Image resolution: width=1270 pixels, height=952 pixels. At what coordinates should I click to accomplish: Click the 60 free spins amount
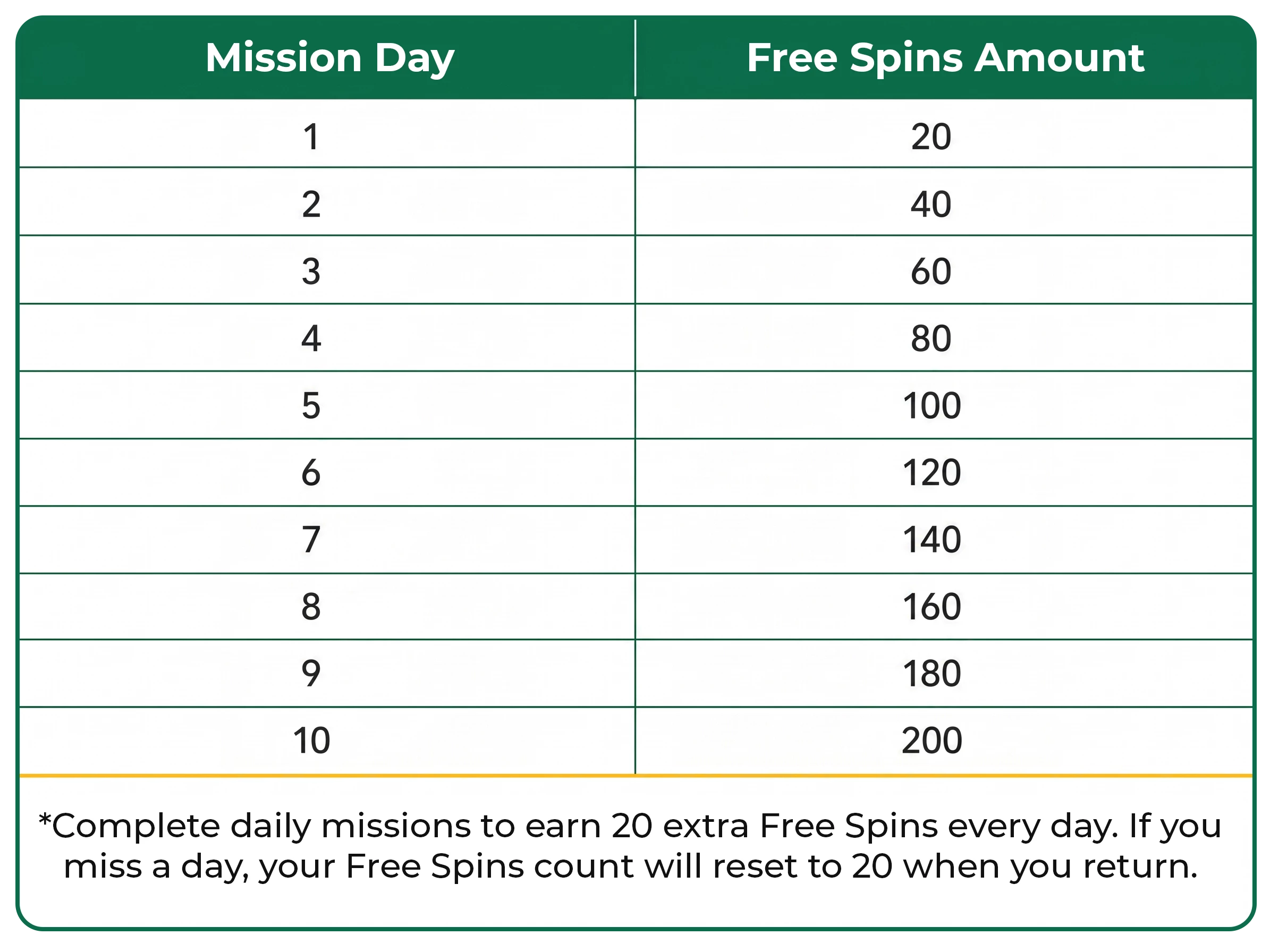pos(932,271)
